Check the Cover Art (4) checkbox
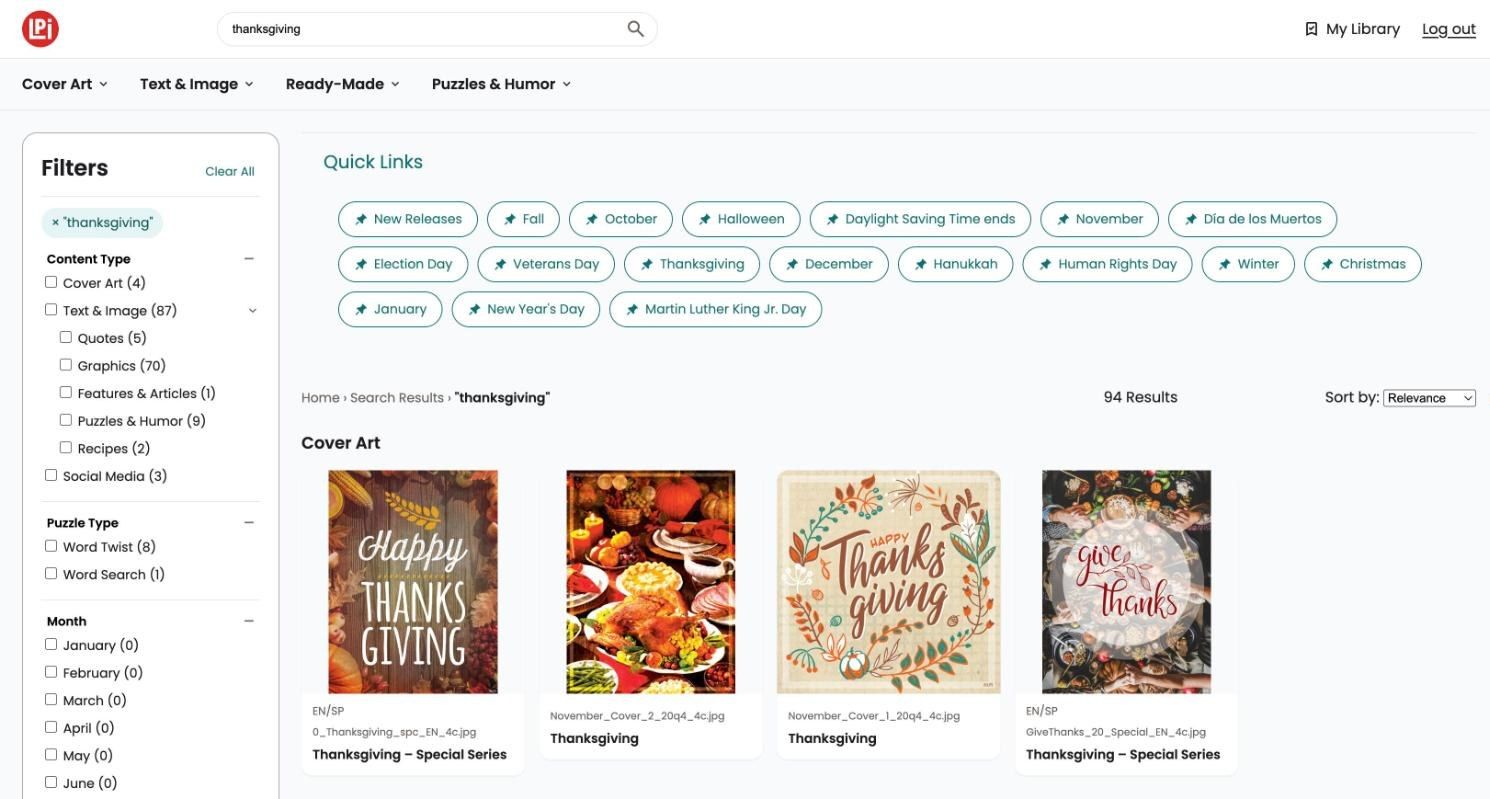The width and height of the screenshot is (1490, 799). 51,282
